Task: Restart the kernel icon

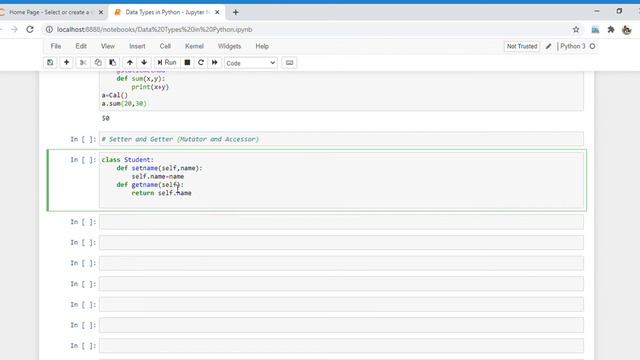Action: click(x=201, y=63)
